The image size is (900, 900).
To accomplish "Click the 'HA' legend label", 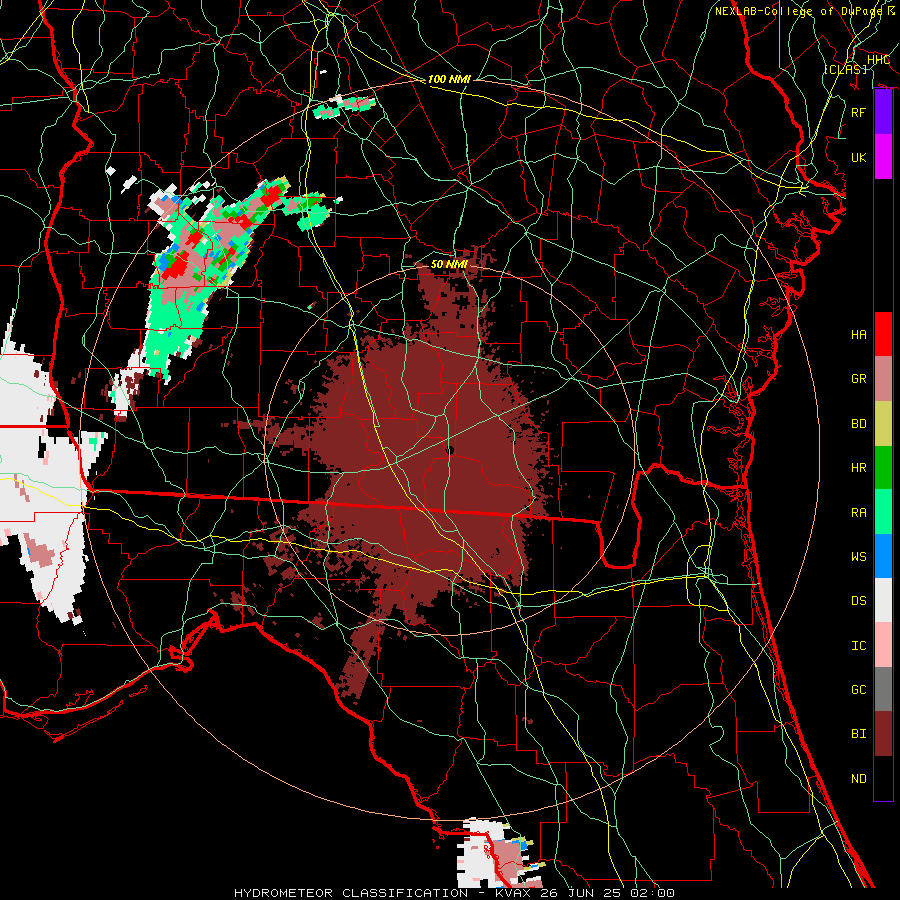I will tap(858, 335).
